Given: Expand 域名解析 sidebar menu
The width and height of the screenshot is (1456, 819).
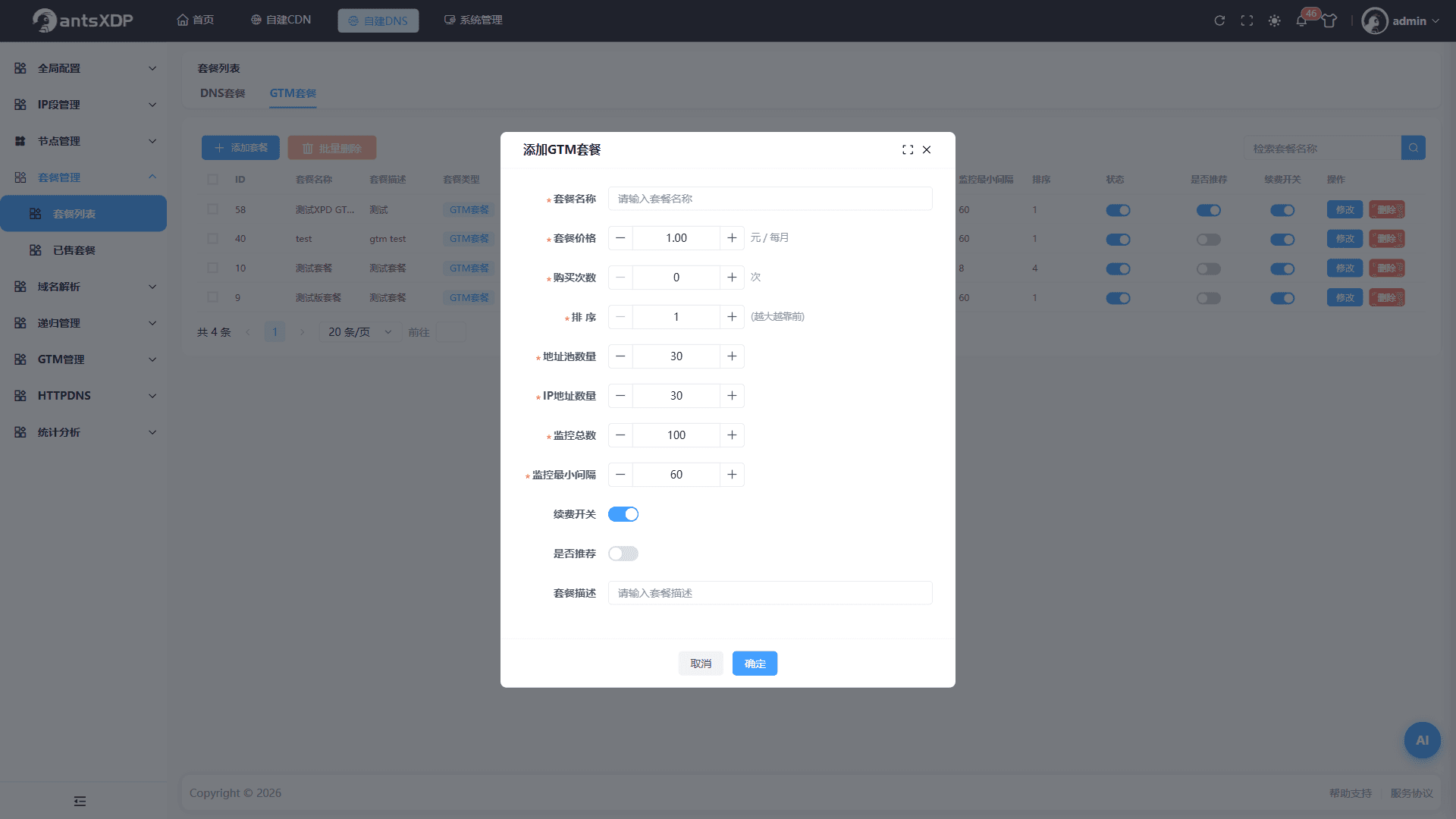Looking at the screenshot, I should tap(83, 287).
